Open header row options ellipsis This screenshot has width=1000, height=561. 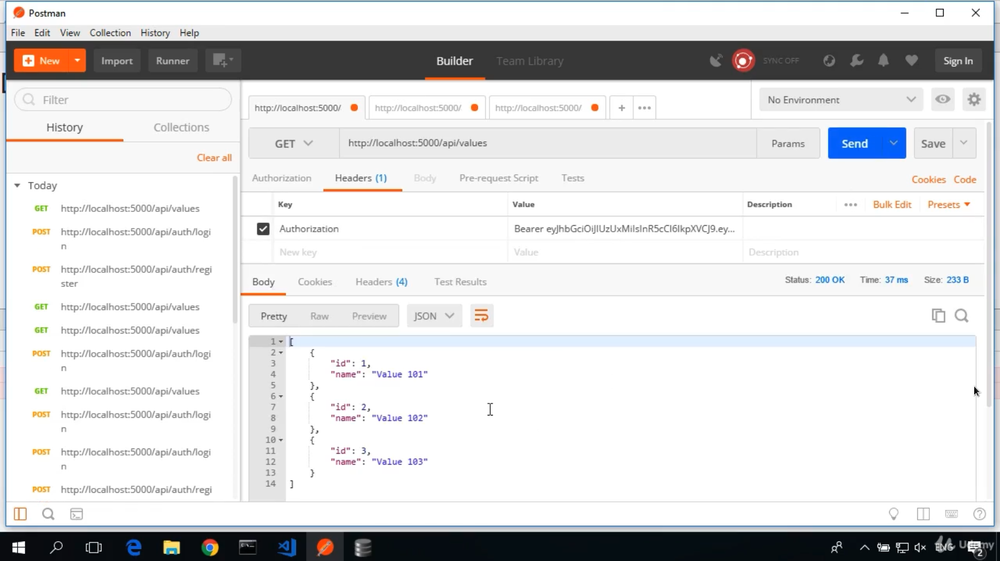pos(850,205)
